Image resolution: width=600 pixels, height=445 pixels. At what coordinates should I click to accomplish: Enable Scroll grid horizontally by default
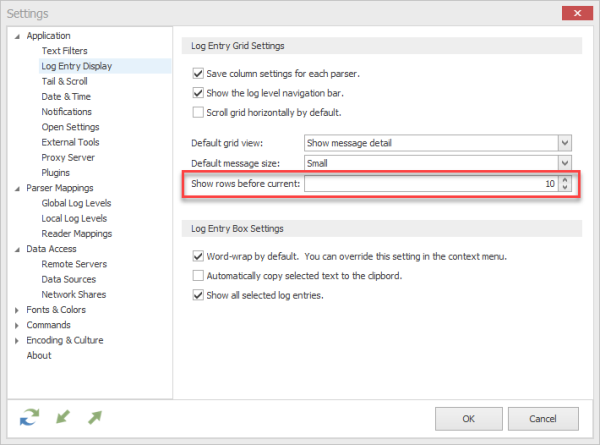coord(198,112)
